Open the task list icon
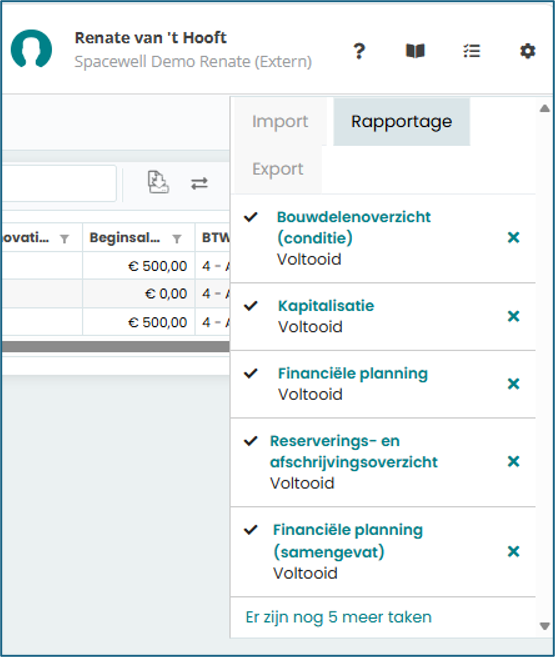The width and height of the screenshot is (555, 657). click(472, 51)
